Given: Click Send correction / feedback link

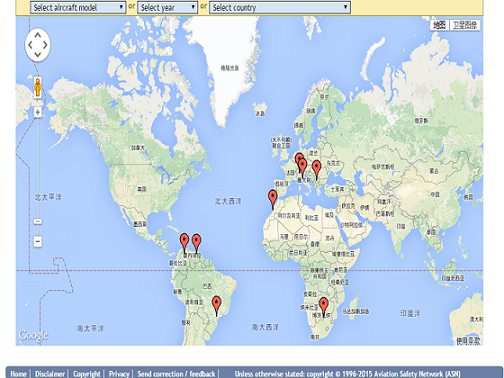Looking at the screenshot, I should pos(176,374).
